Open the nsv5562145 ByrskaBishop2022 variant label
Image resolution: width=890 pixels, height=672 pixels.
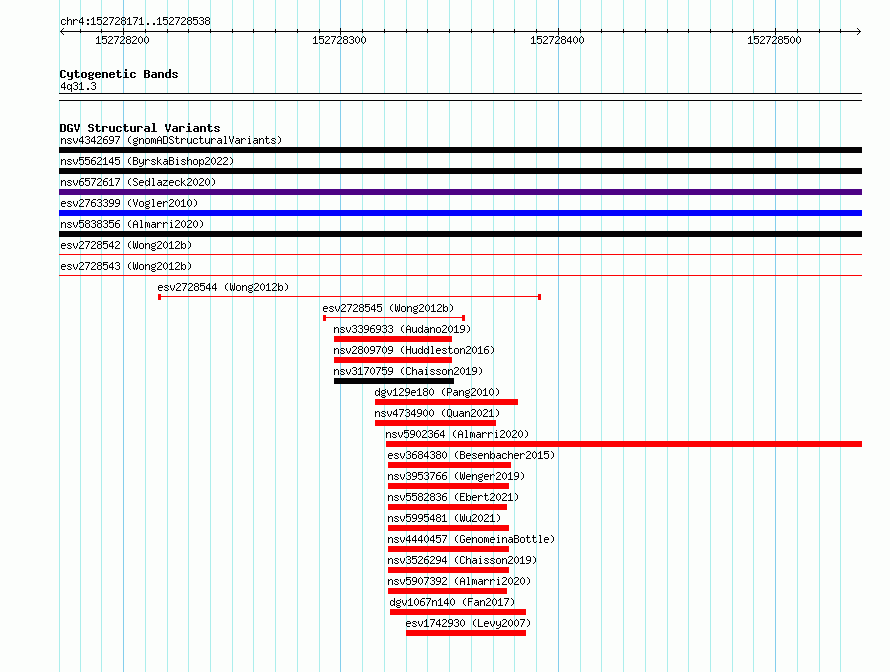point(147,161)
